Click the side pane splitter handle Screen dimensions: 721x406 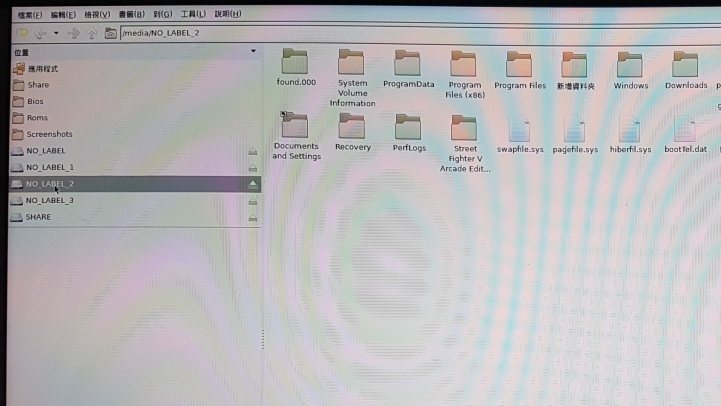pos(263,339)
